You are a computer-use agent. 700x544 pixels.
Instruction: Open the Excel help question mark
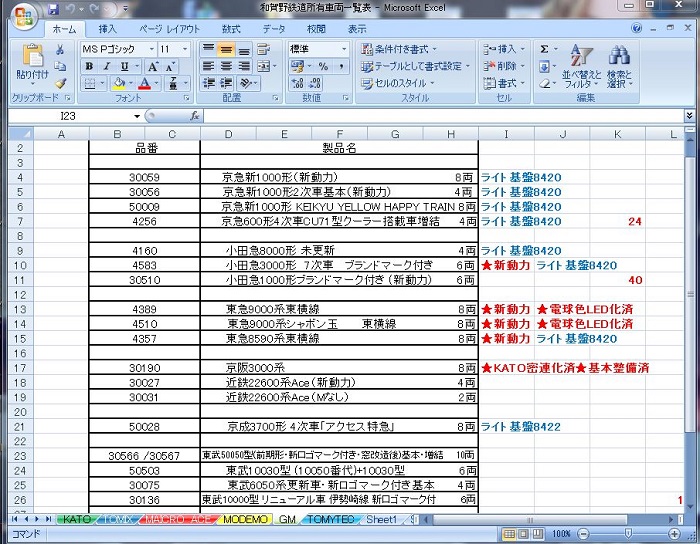tap(637, 29)
